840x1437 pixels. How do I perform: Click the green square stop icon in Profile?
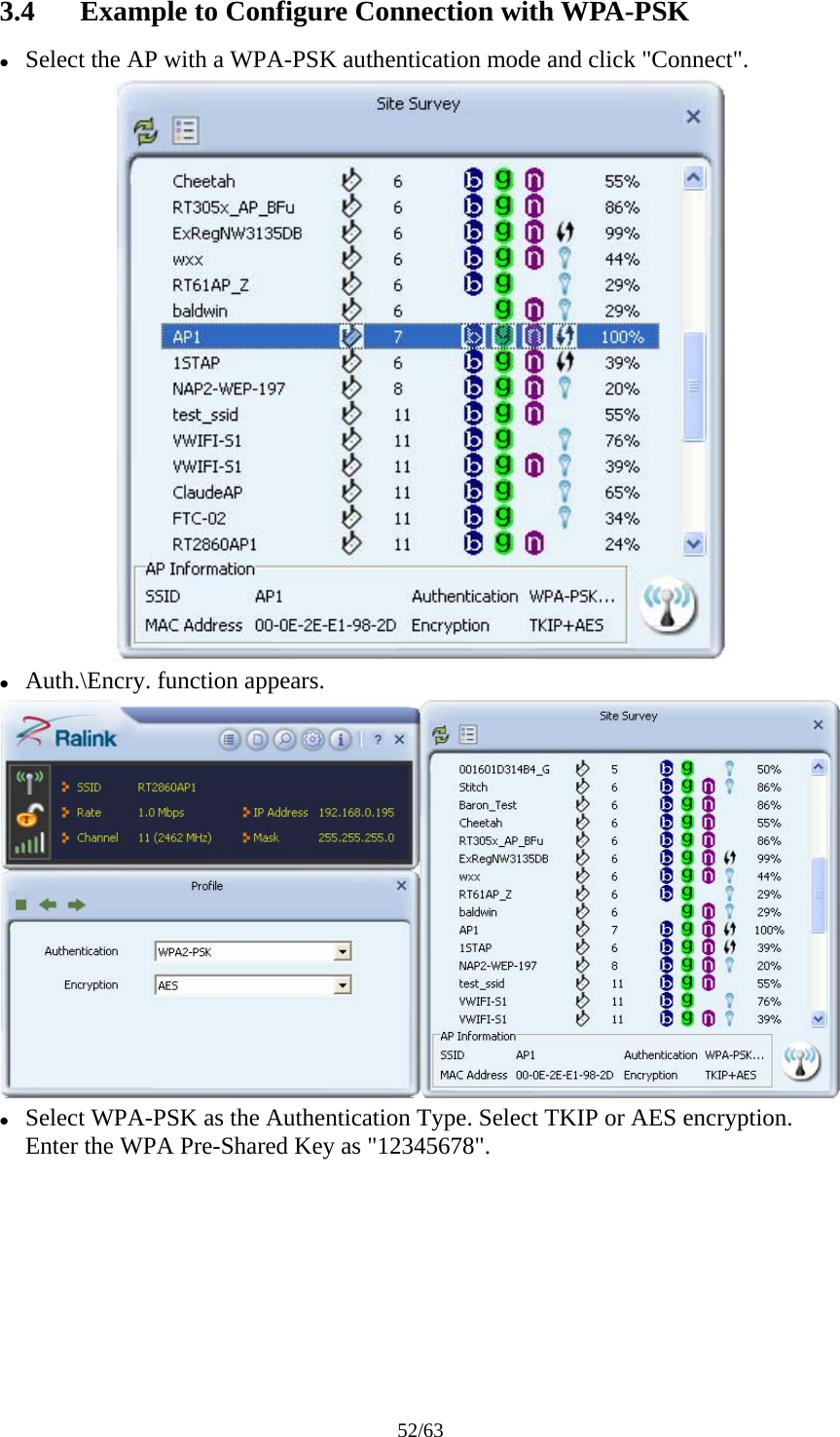coord(21,904)
